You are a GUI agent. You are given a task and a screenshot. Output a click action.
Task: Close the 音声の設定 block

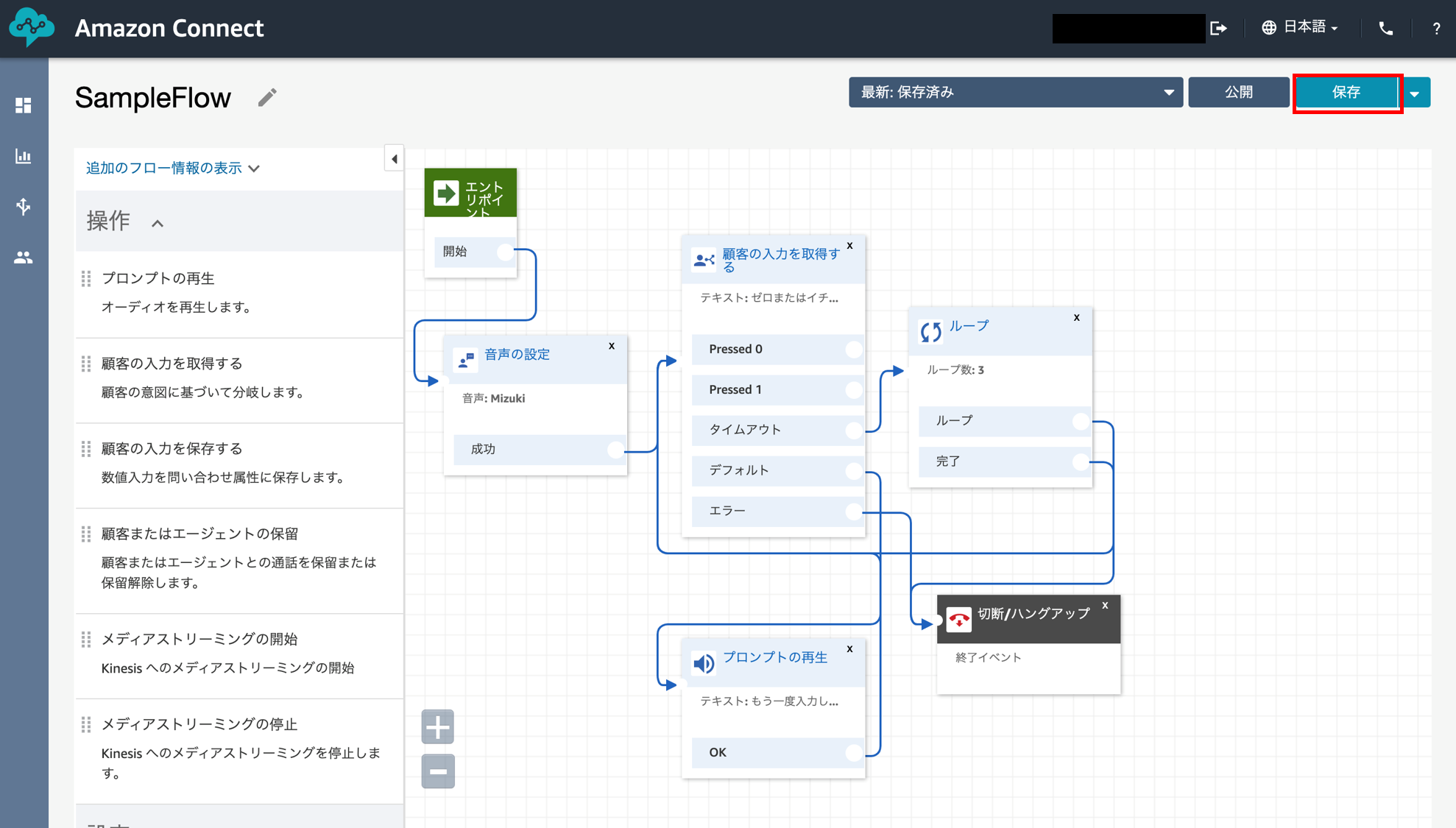coord(612,346)
